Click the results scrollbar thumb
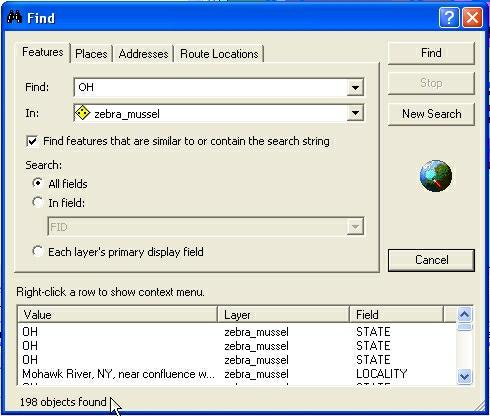490x416 pixels. click(x=464, y=327)
